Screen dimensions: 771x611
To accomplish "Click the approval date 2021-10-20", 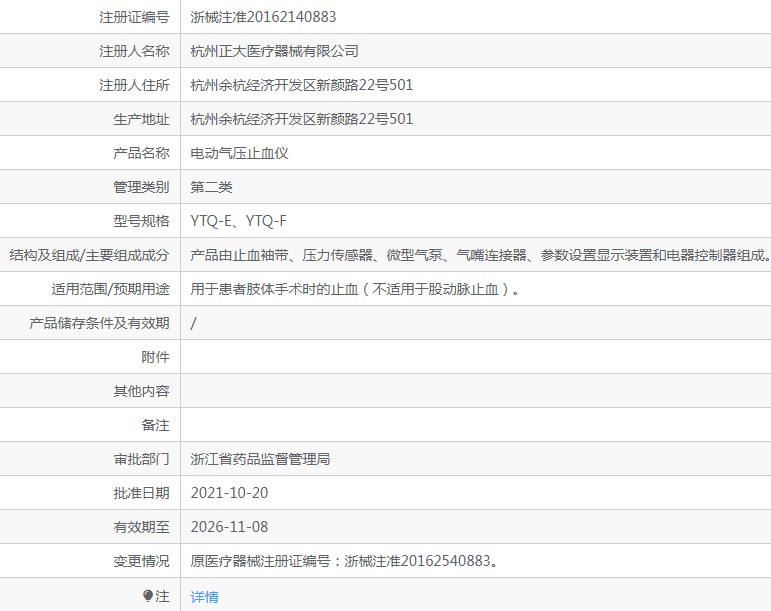I will [229, 493].
